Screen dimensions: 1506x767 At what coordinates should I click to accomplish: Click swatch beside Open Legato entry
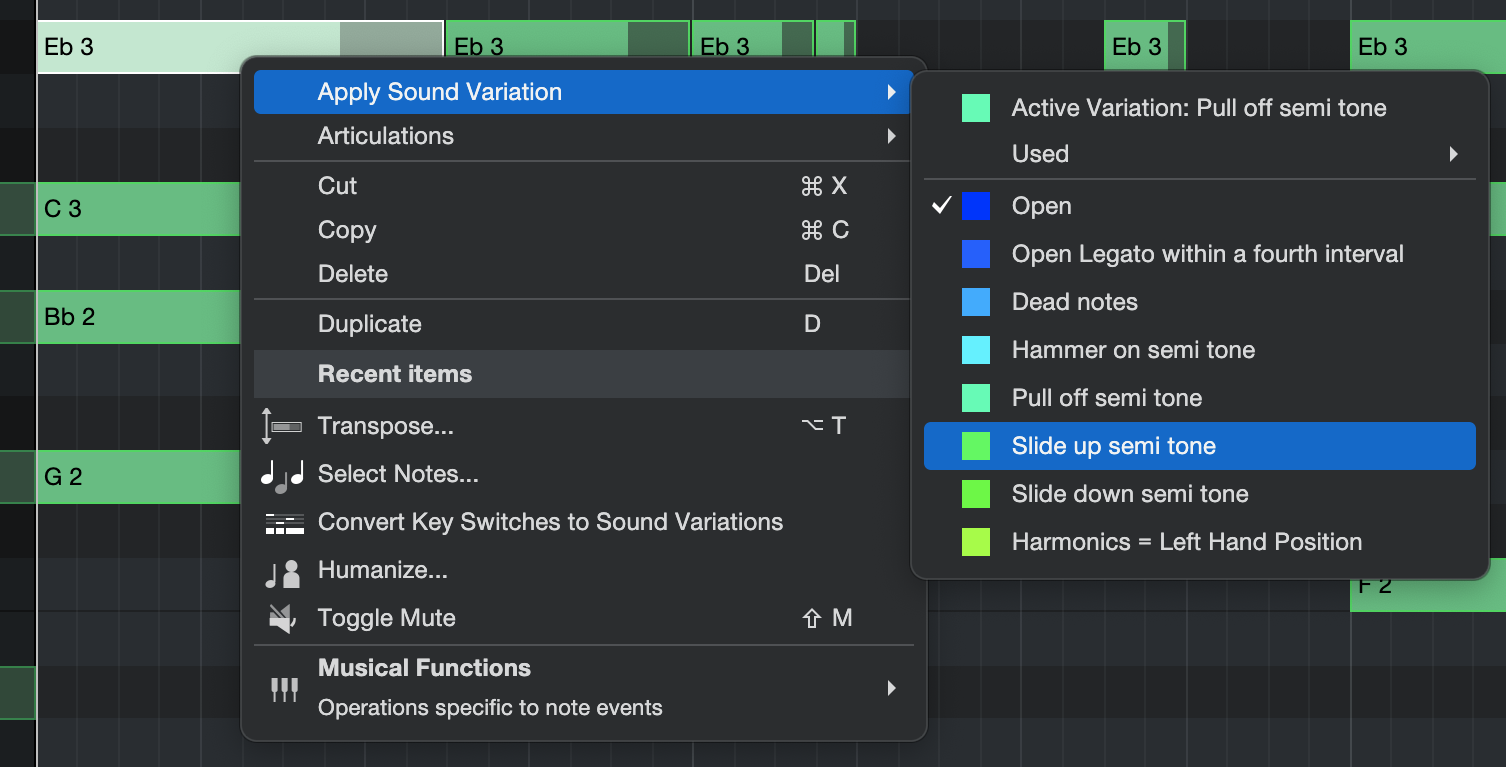point(976,254)
